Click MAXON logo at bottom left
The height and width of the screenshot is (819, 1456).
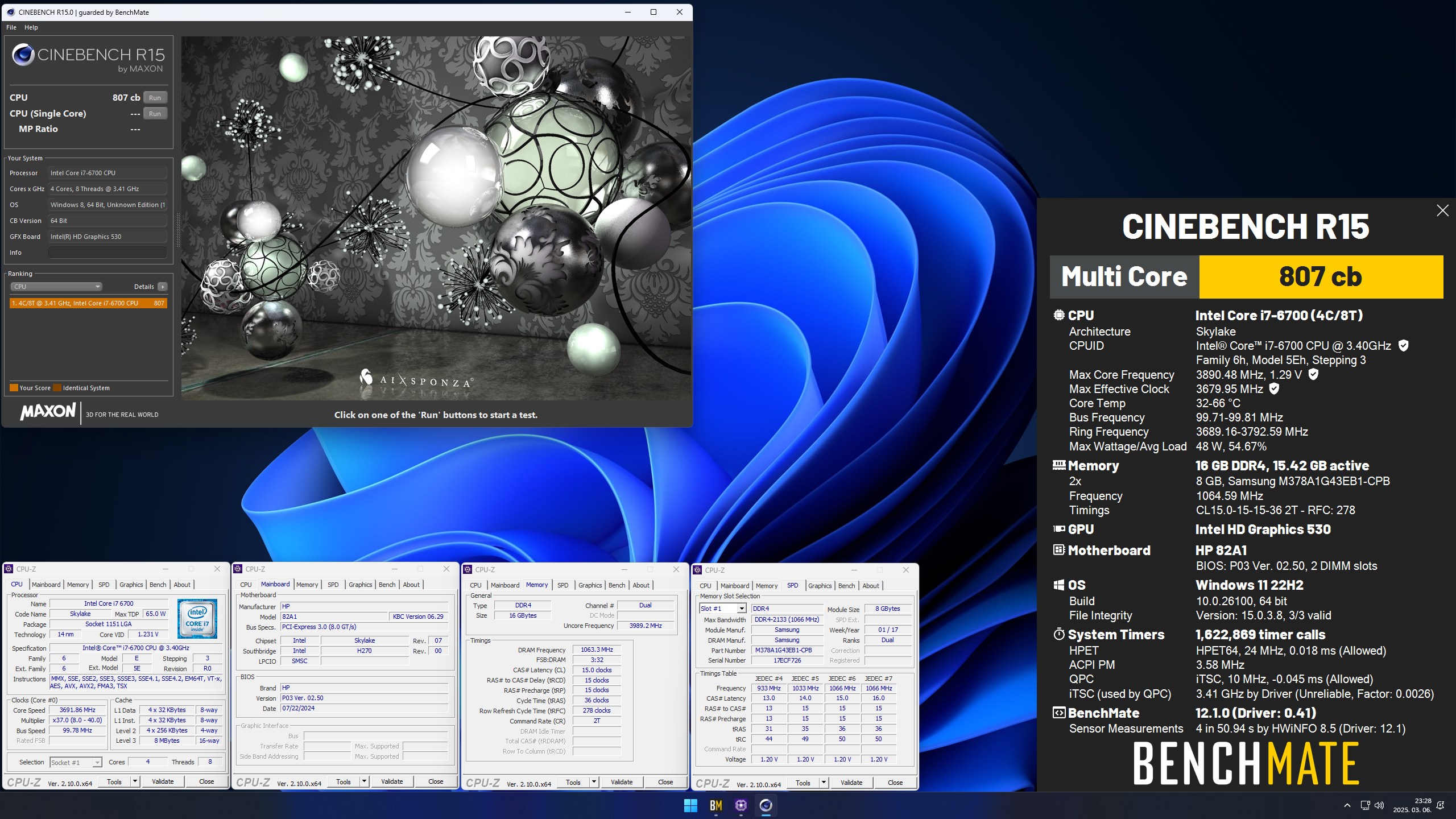click(48, 412)
